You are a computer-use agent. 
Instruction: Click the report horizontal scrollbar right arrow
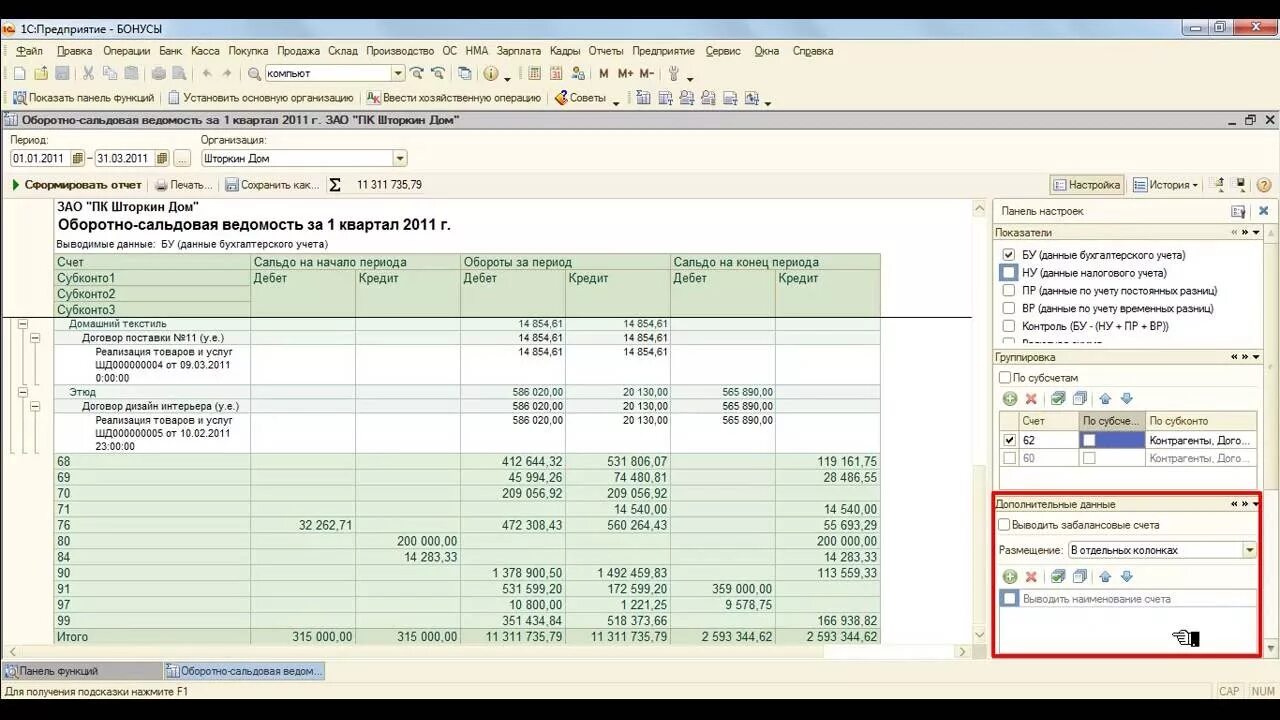click(x=963, y=651)
